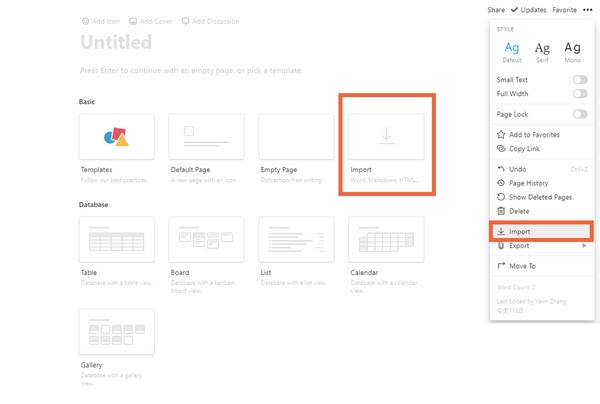The height and width of the screenshot is (404, 600).
Task: Click the 'Delete' label in menu
Action: (x=519, y=211)
